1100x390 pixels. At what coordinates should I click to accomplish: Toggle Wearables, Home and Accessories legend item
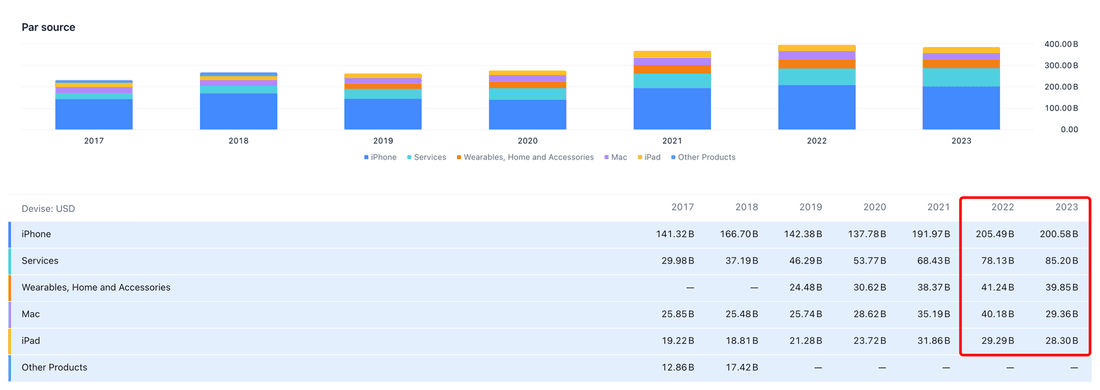coord(524,157)
